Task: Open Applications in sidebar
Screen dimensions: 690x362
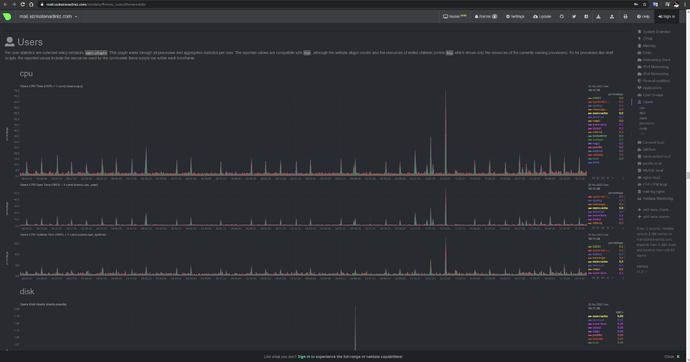Action: [x=650, y=88]
